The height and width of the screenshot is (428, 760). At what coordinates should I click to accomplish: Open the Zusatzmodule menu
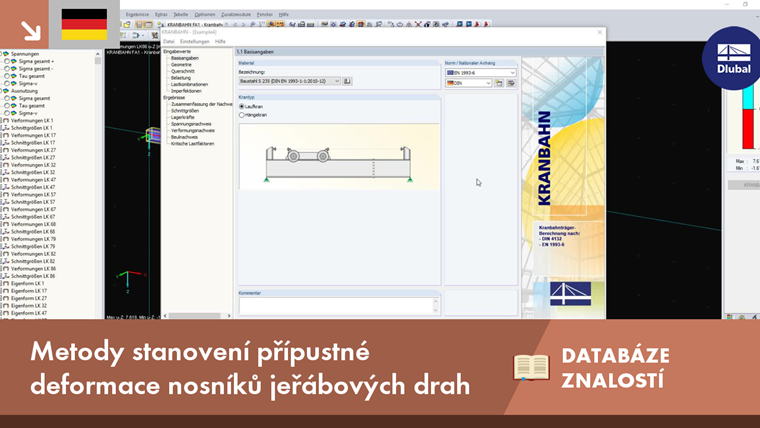236,15
